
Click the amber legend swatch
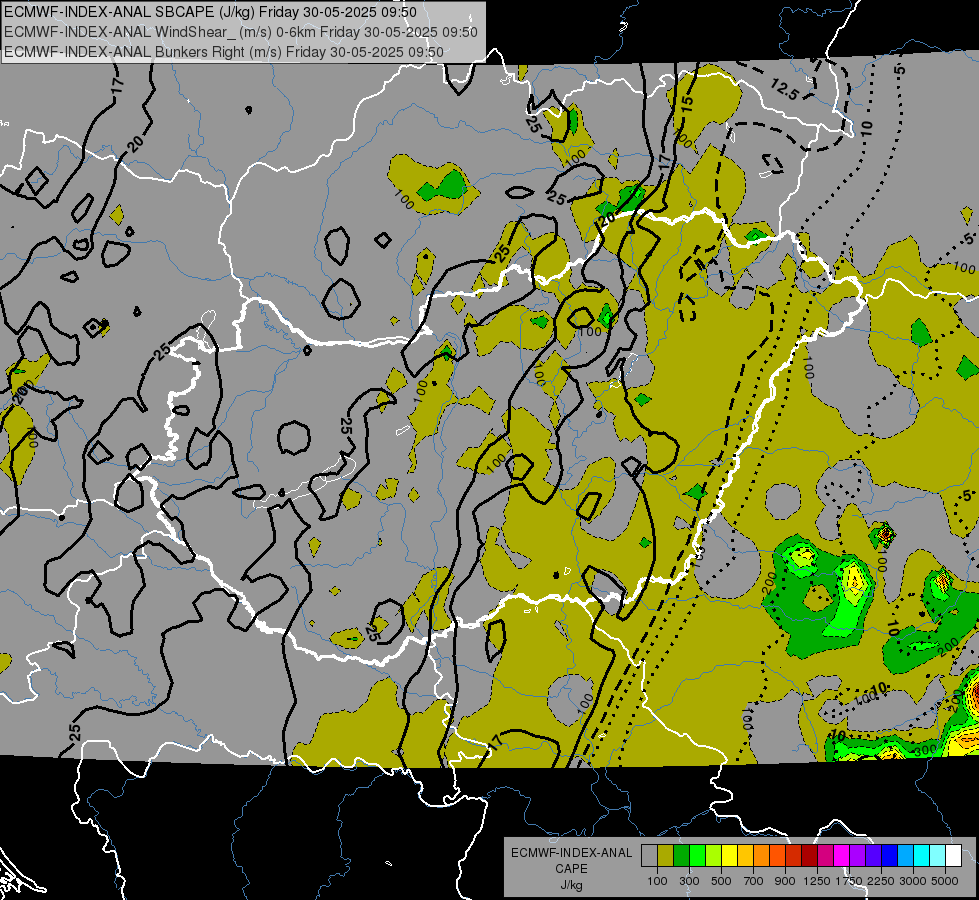[745, 855]
